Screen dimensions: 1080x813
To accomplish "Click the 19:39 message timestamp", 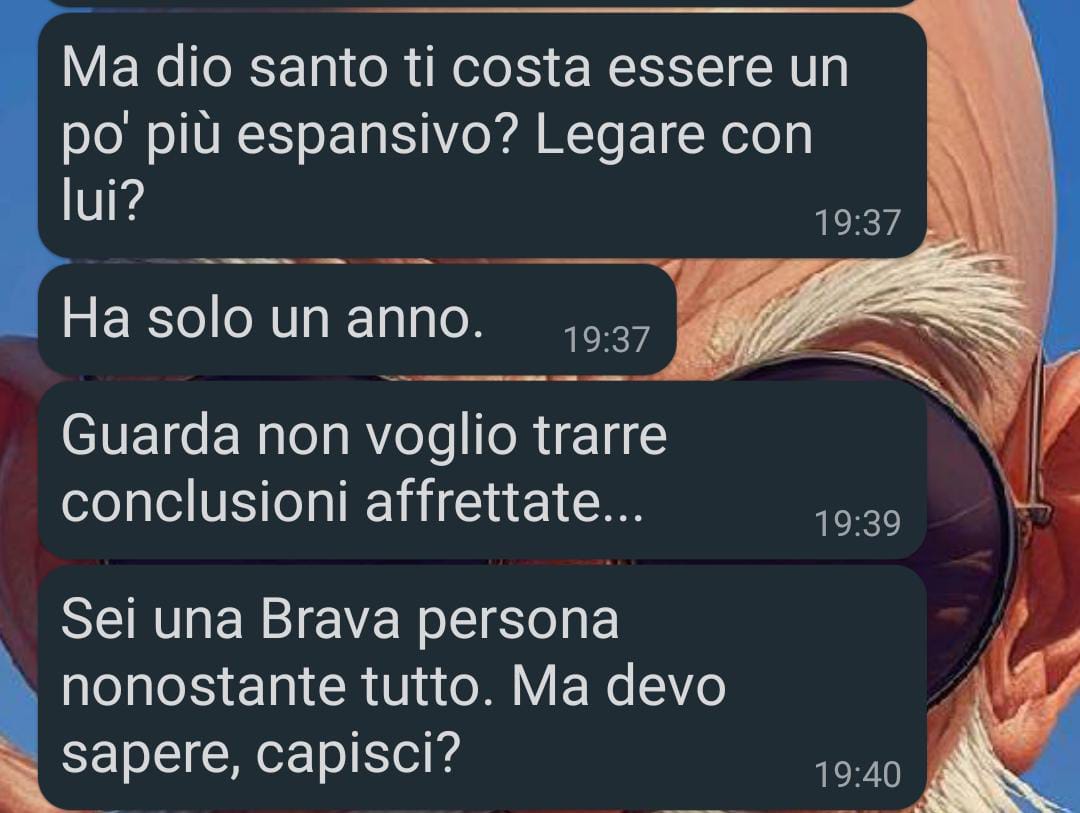I will [858, 524].
